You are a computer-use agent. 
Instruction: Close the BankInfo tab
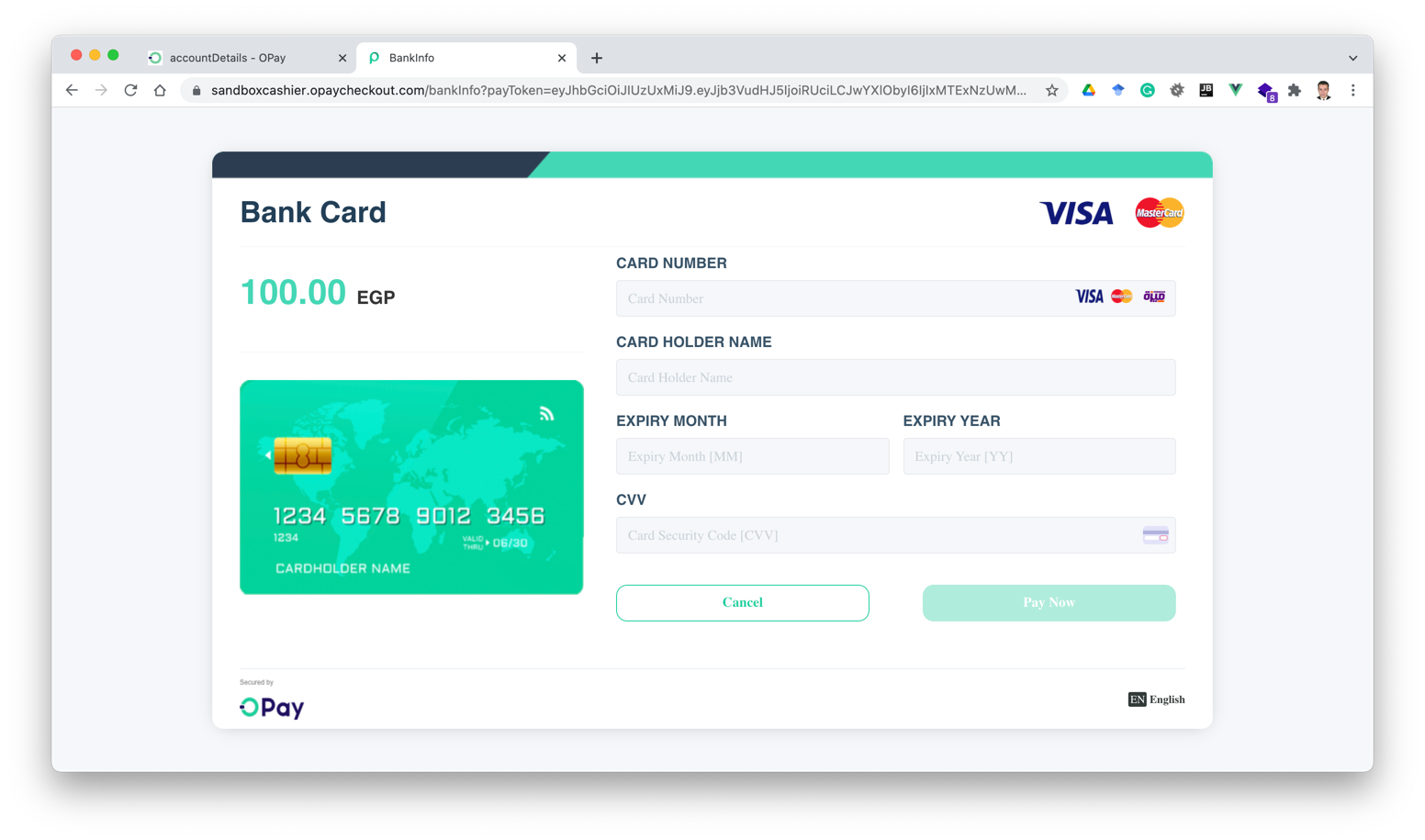point(562,58)
